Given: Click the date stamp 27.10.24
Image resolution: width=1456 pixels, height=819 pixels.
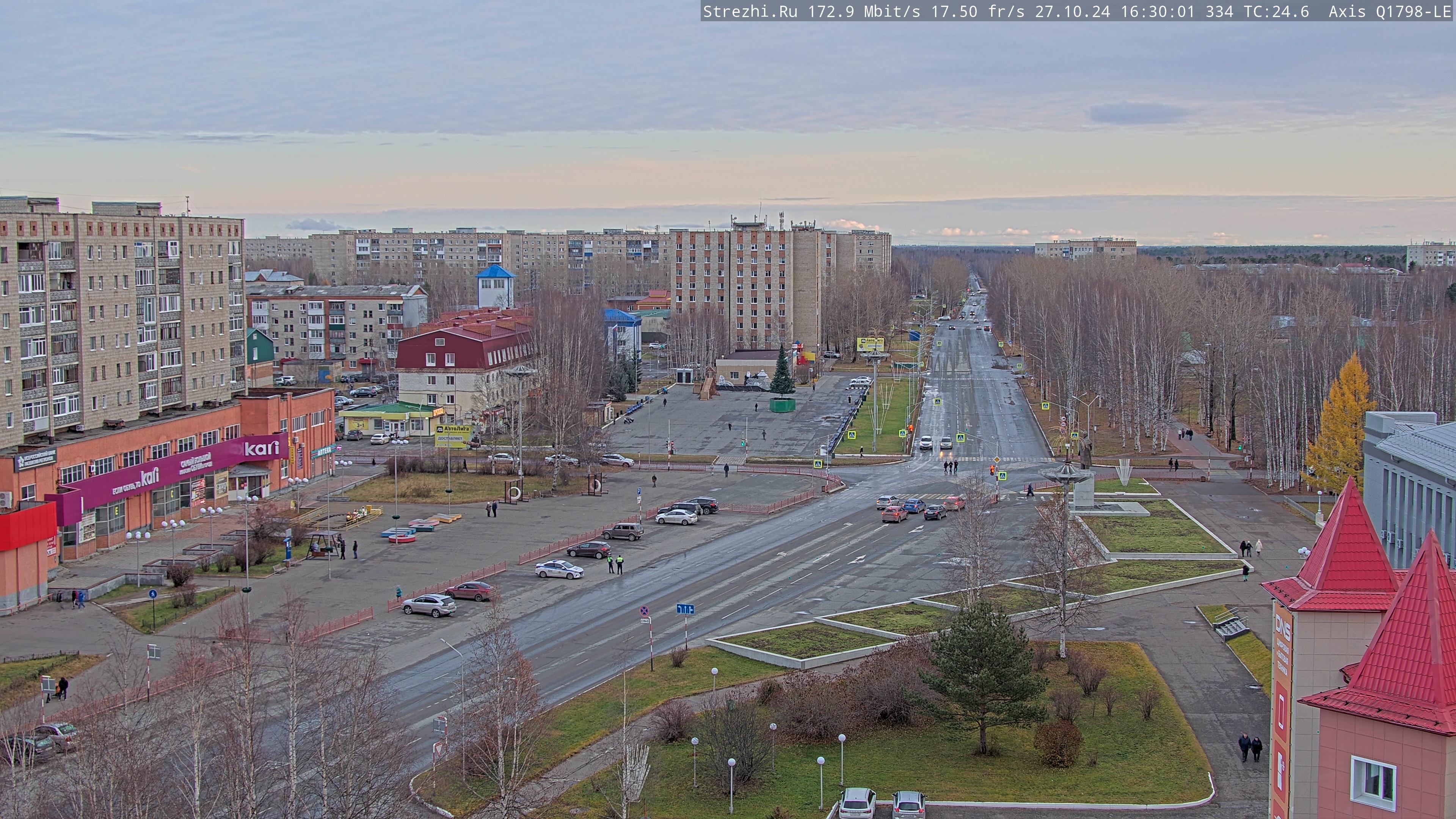Looking at the screenshot, I should (x=1073, y=11).
